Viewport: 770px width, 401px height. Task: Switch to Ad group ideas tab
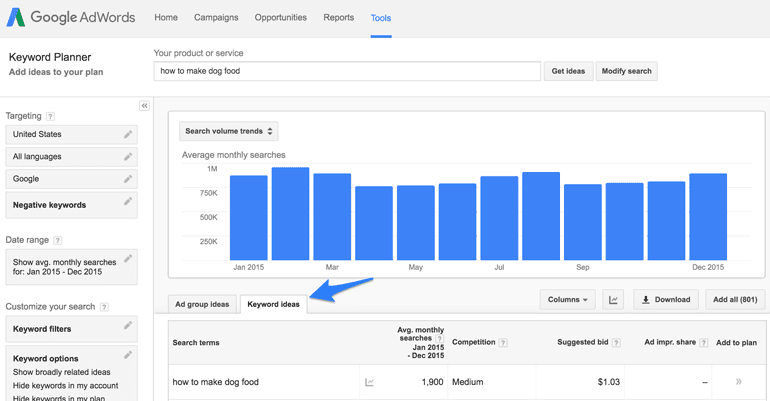pos(202,304)
